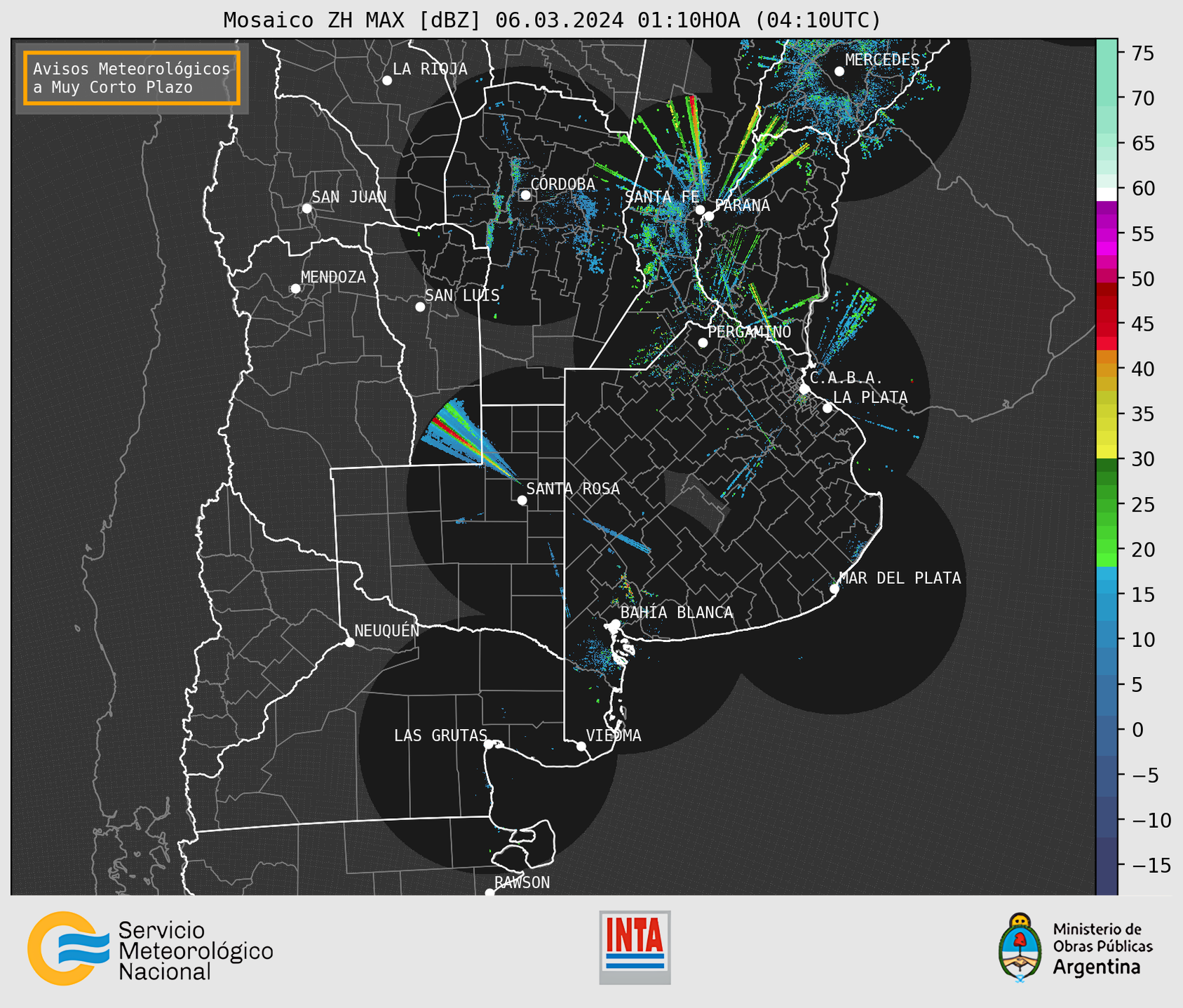Click the Santa Fe city marker dot
This screenshot has width=1183, height=1008.
tap(700, 210)
